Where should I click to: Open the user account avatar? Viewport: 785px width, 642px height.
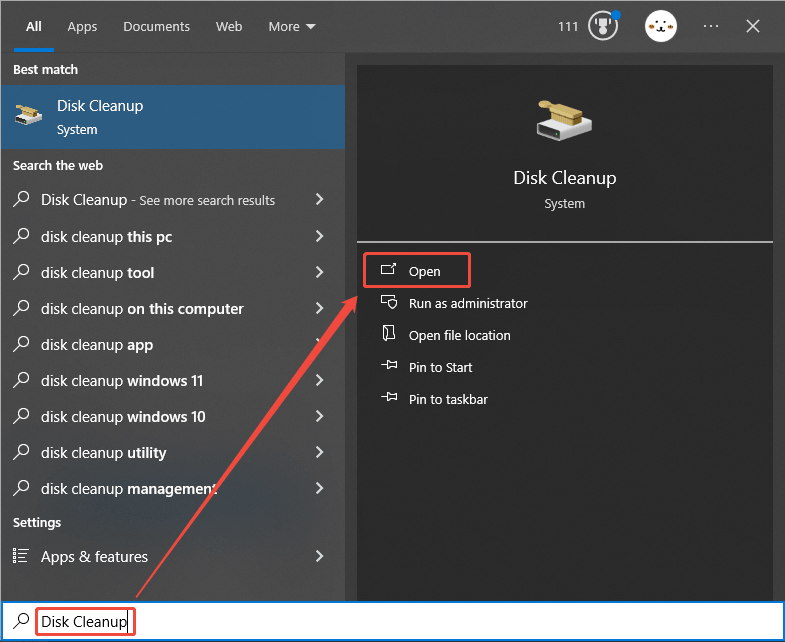point(660,26)
